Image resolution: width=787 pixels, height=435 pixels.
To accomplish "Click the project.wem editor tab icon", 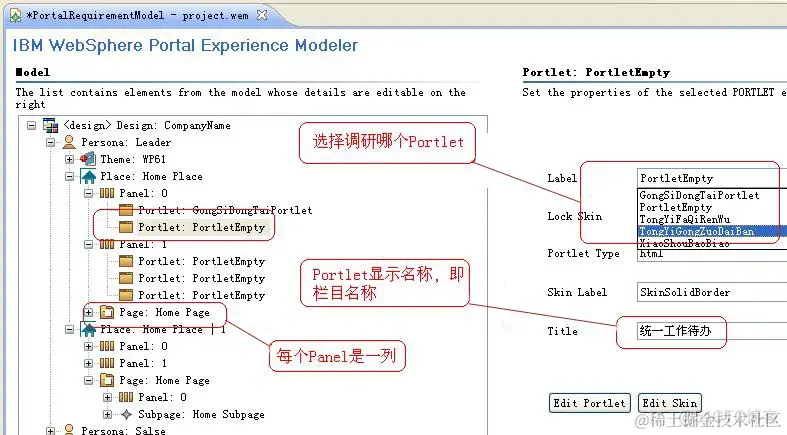I will (x=16, y=16).
